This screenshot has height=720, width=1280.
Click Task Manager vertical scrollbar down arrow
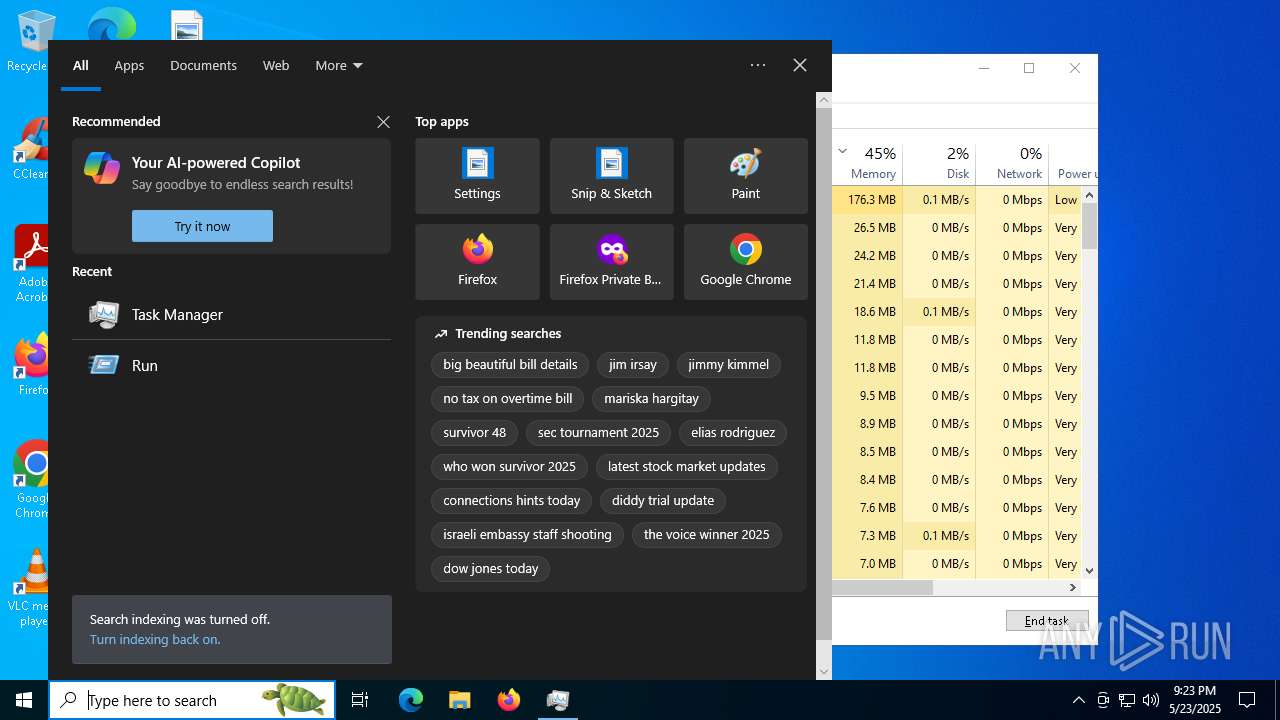(x=1090, y=571)
